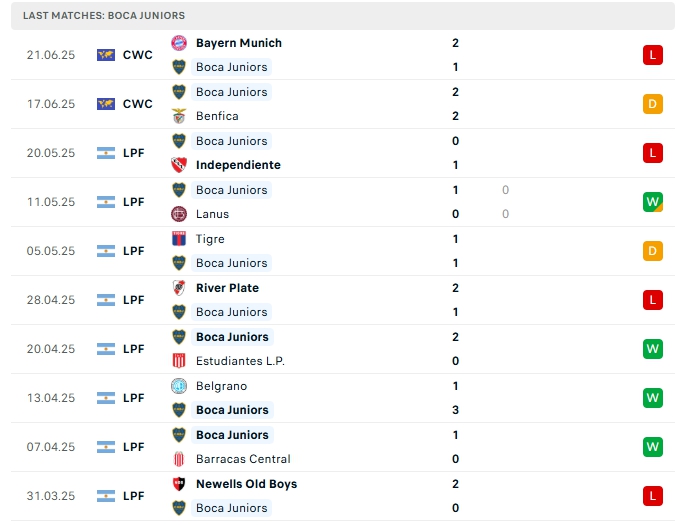Image resolution: width=684 pixels, height=525 pixels.
Task: Open the Bayern Munich team link
Action: [239, 43]
